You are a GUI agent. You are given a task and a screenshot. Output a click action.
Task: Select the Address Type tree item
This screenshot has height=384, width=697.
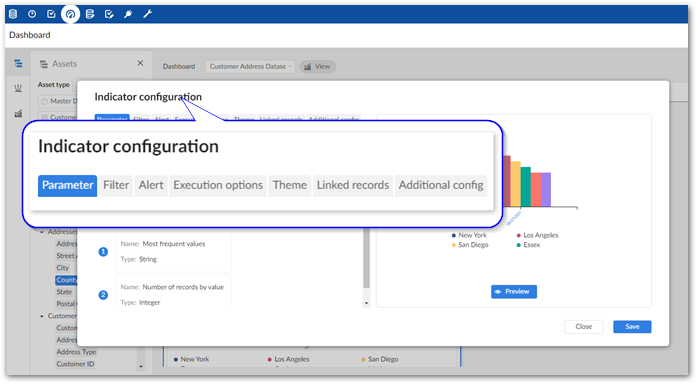76,352
